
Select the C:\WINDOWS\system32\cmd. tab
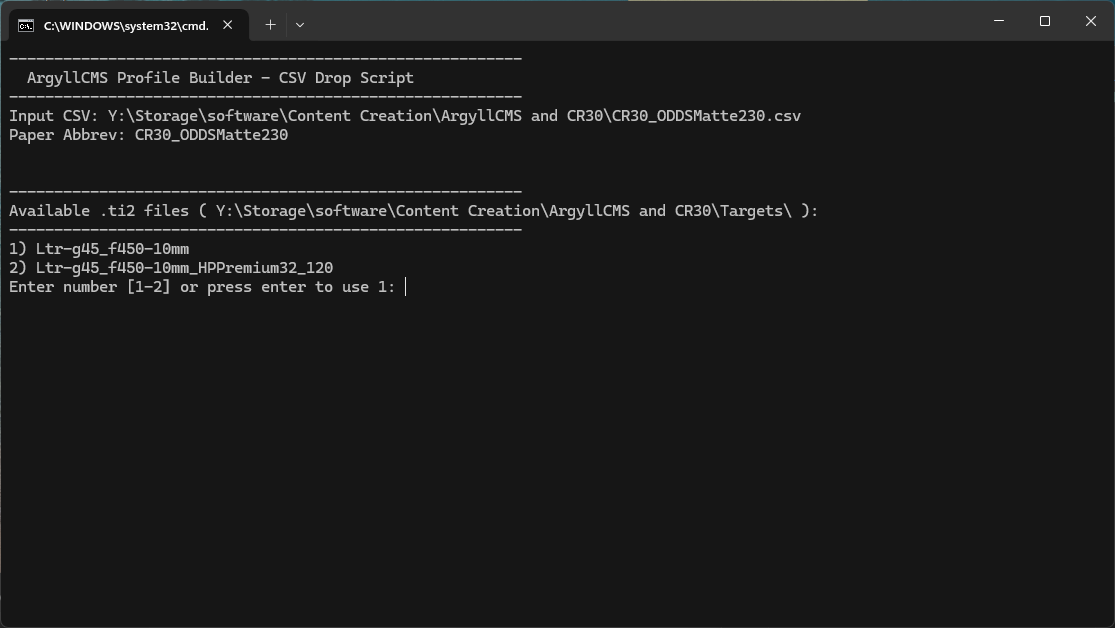click(x=126, y=25)
